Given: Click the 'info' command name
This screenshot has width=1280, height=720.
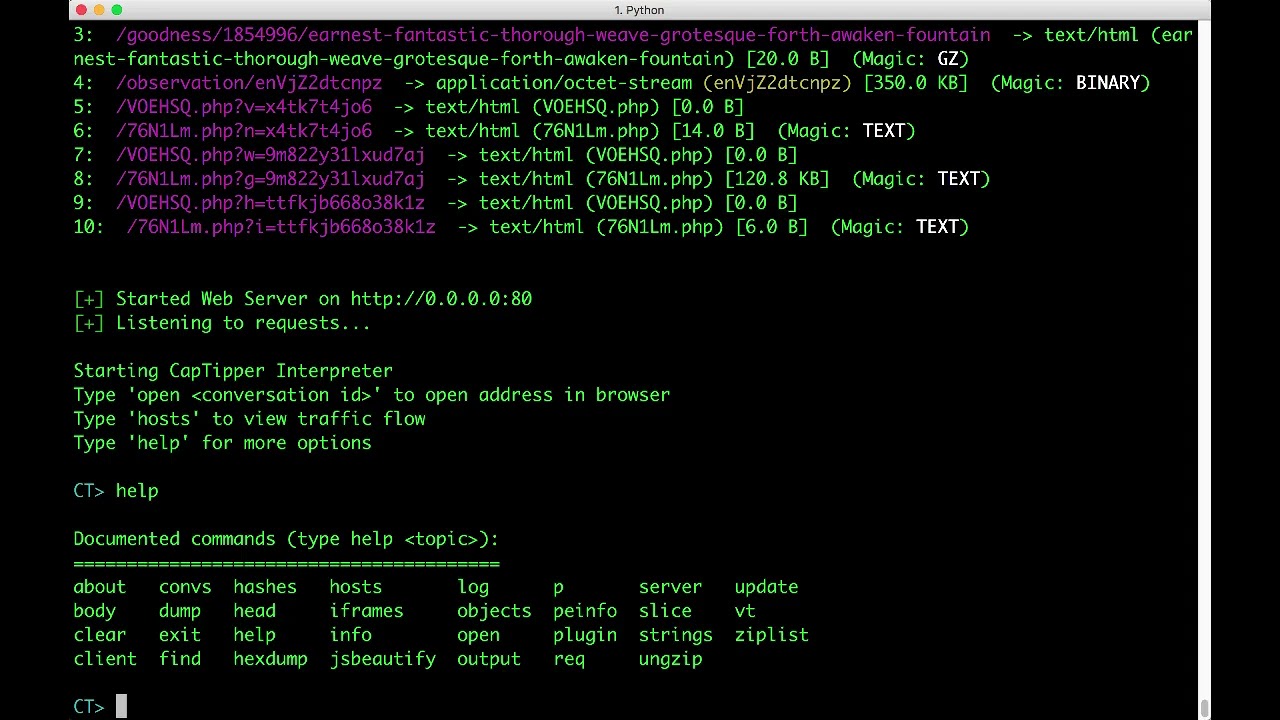Looking at the screenshot, I should (x=351, y=635).
